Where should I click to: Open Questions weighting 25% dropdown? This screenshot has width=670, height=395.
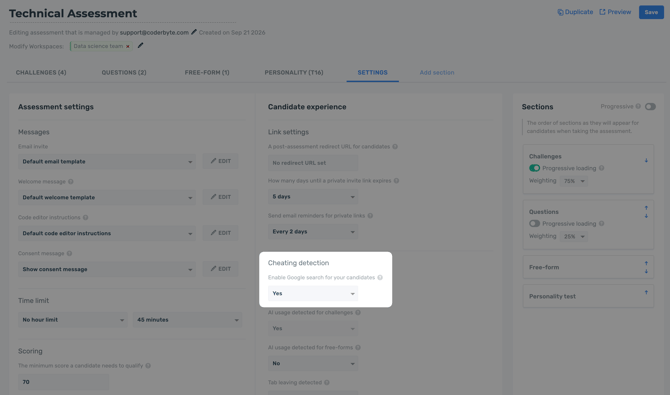click(574, 236)
